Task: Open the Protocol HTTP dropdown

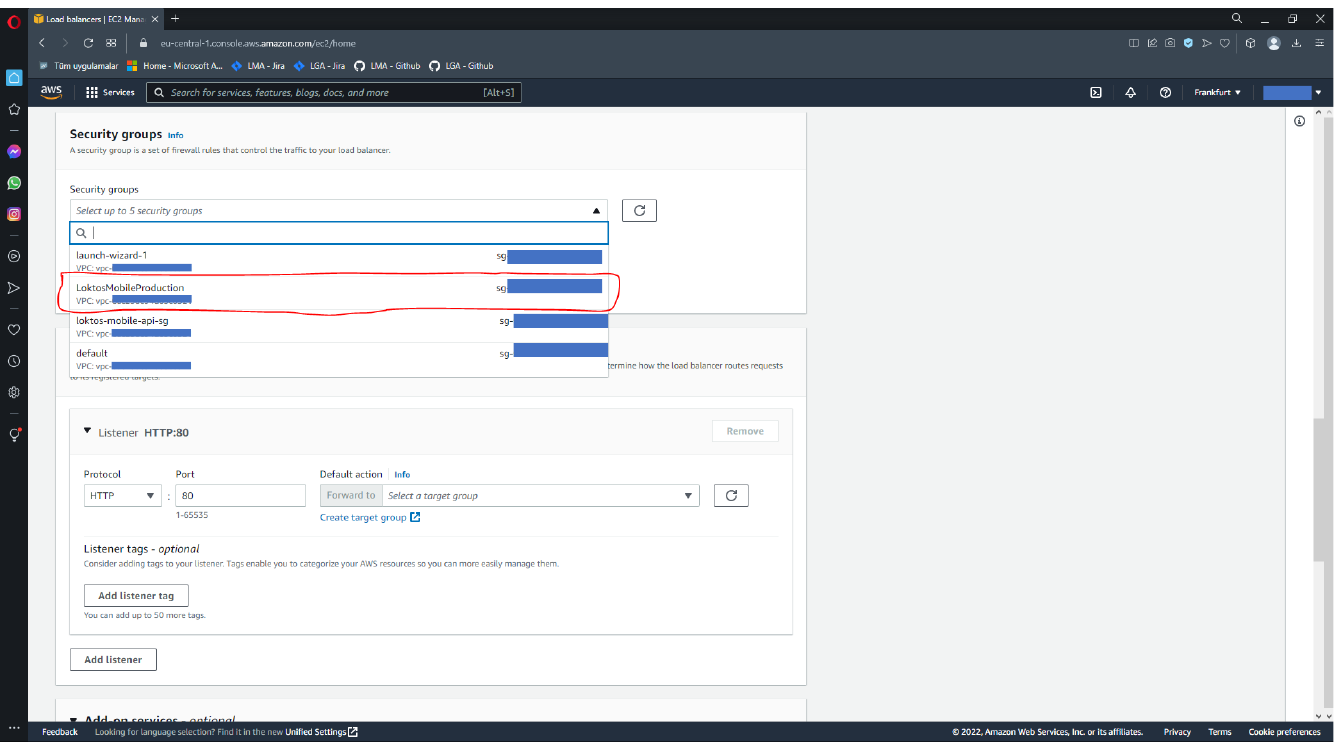Action: click(x=122, y=495)
